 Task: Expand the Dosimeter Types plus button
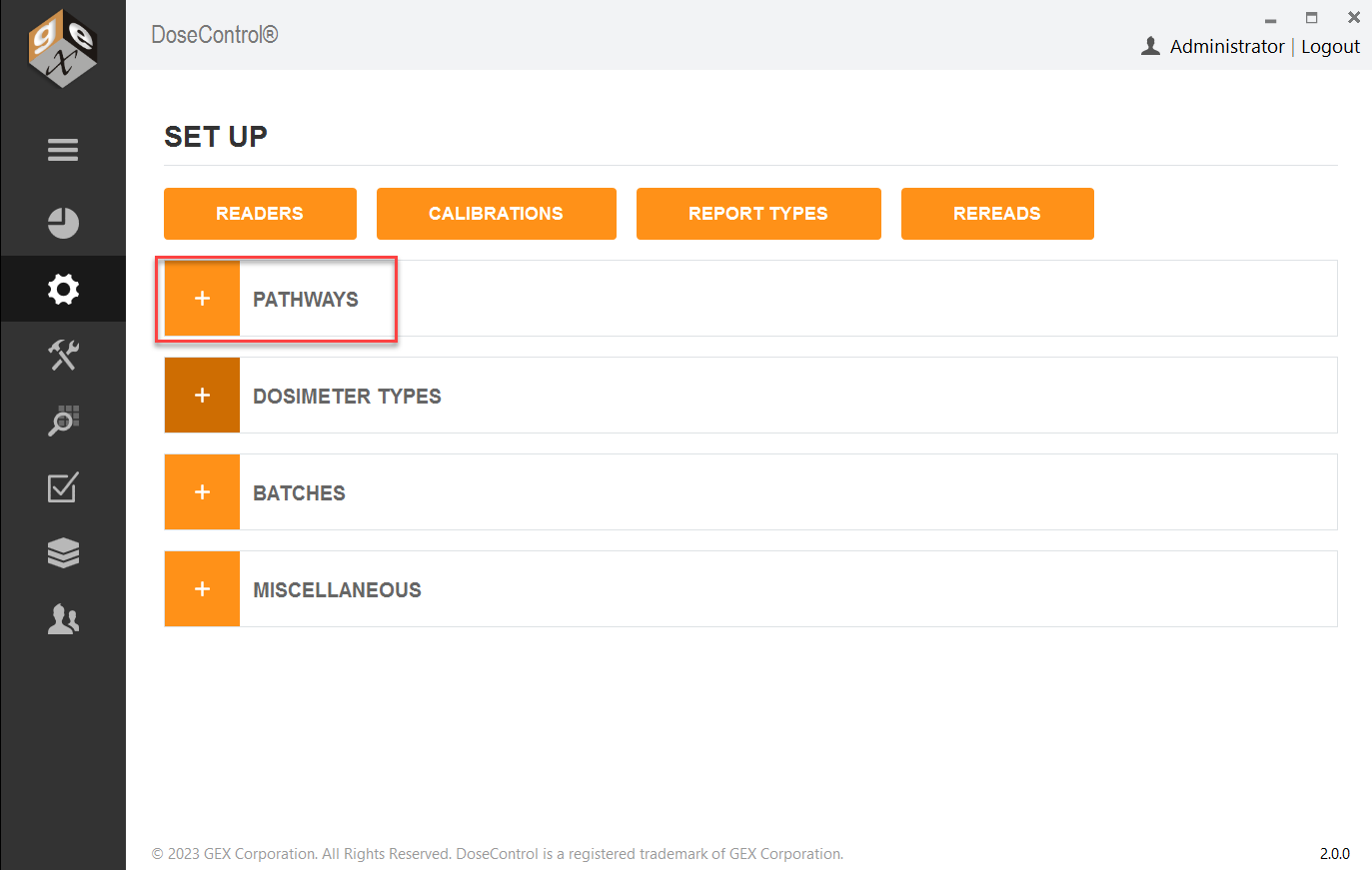pos(202,396)
